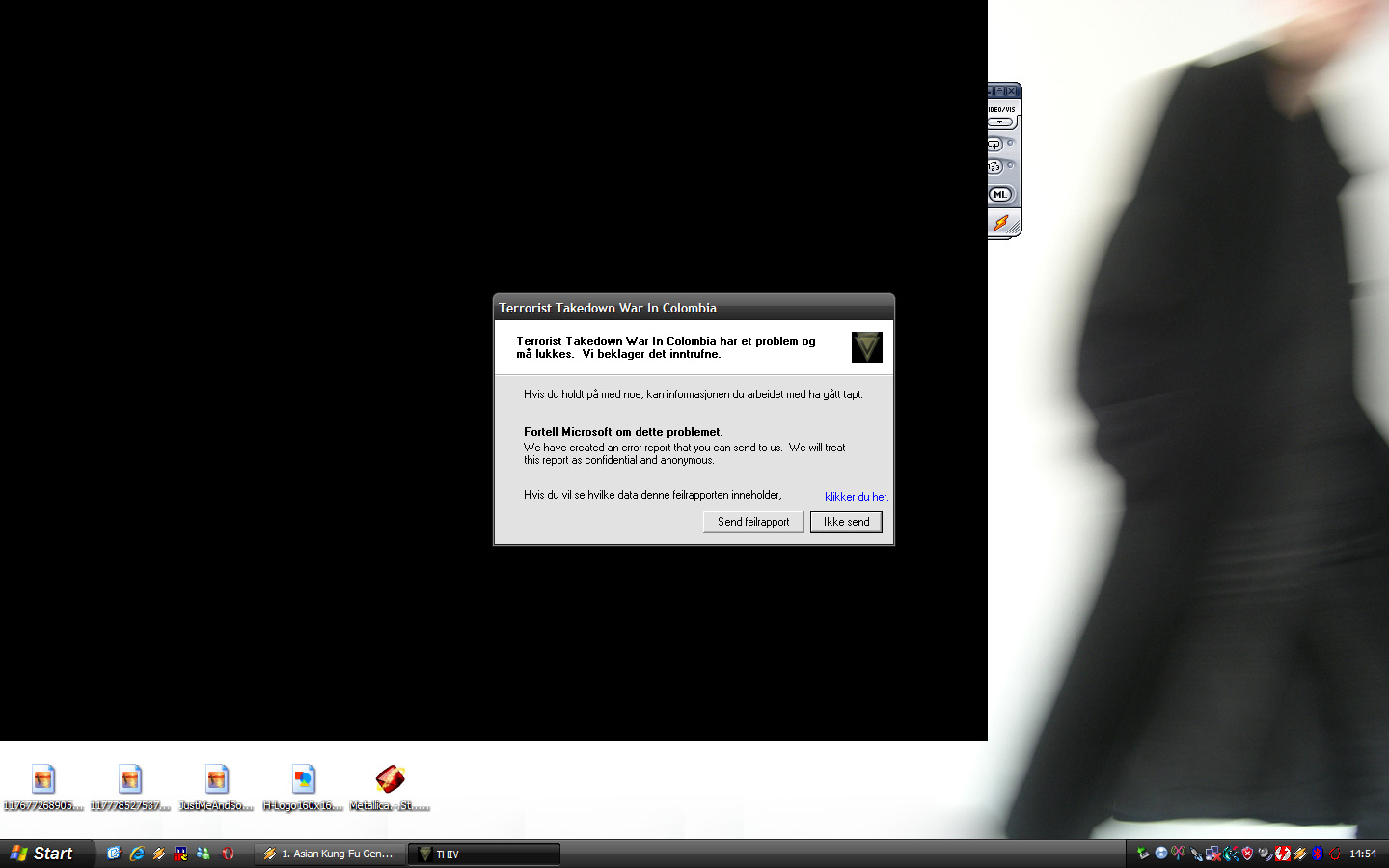Open disconnected network tray icon
The image size is (1389, 868).
pyautogui.click(x=1213, y=854)
